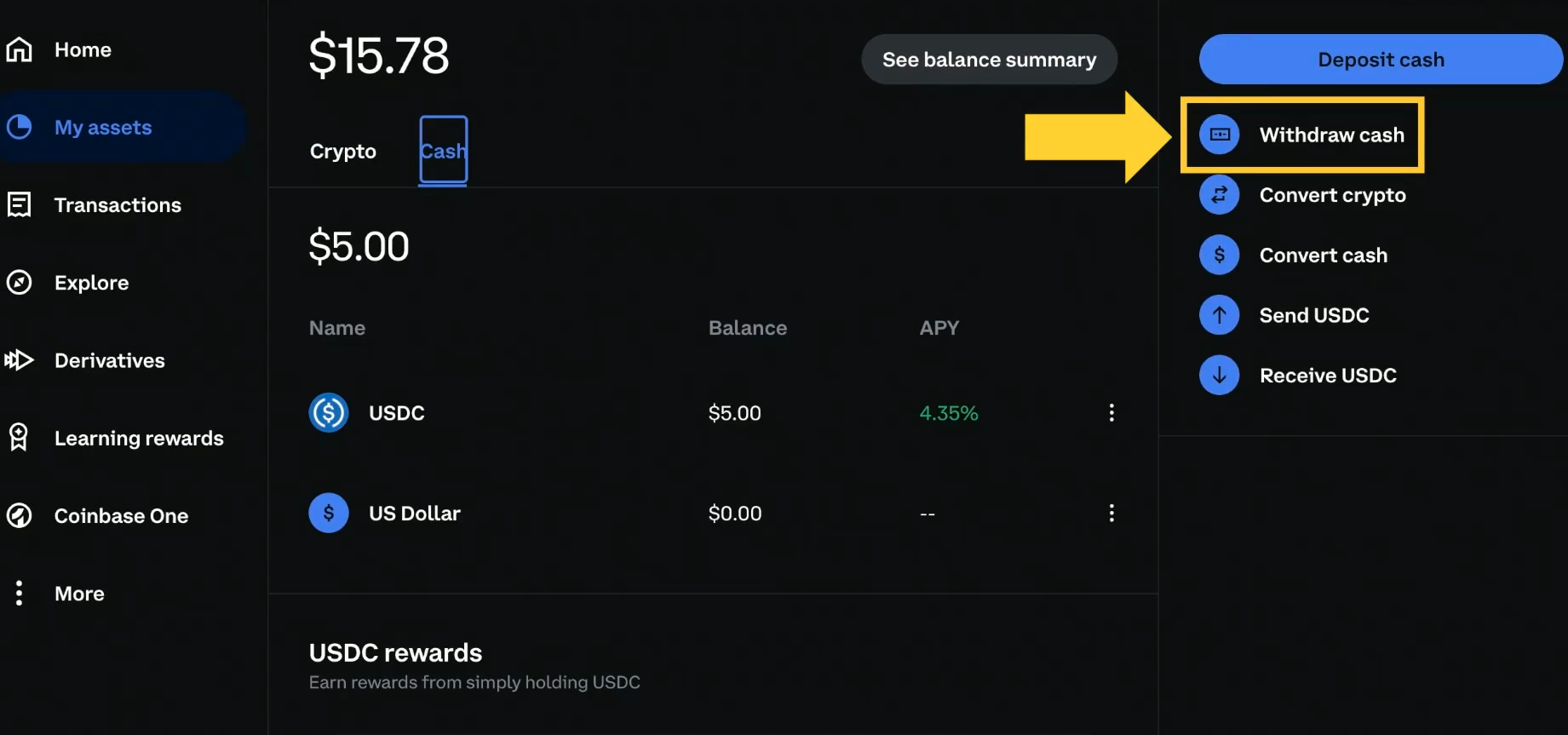Click the Receive USDC arrow icon

(x=1220, y=375)
